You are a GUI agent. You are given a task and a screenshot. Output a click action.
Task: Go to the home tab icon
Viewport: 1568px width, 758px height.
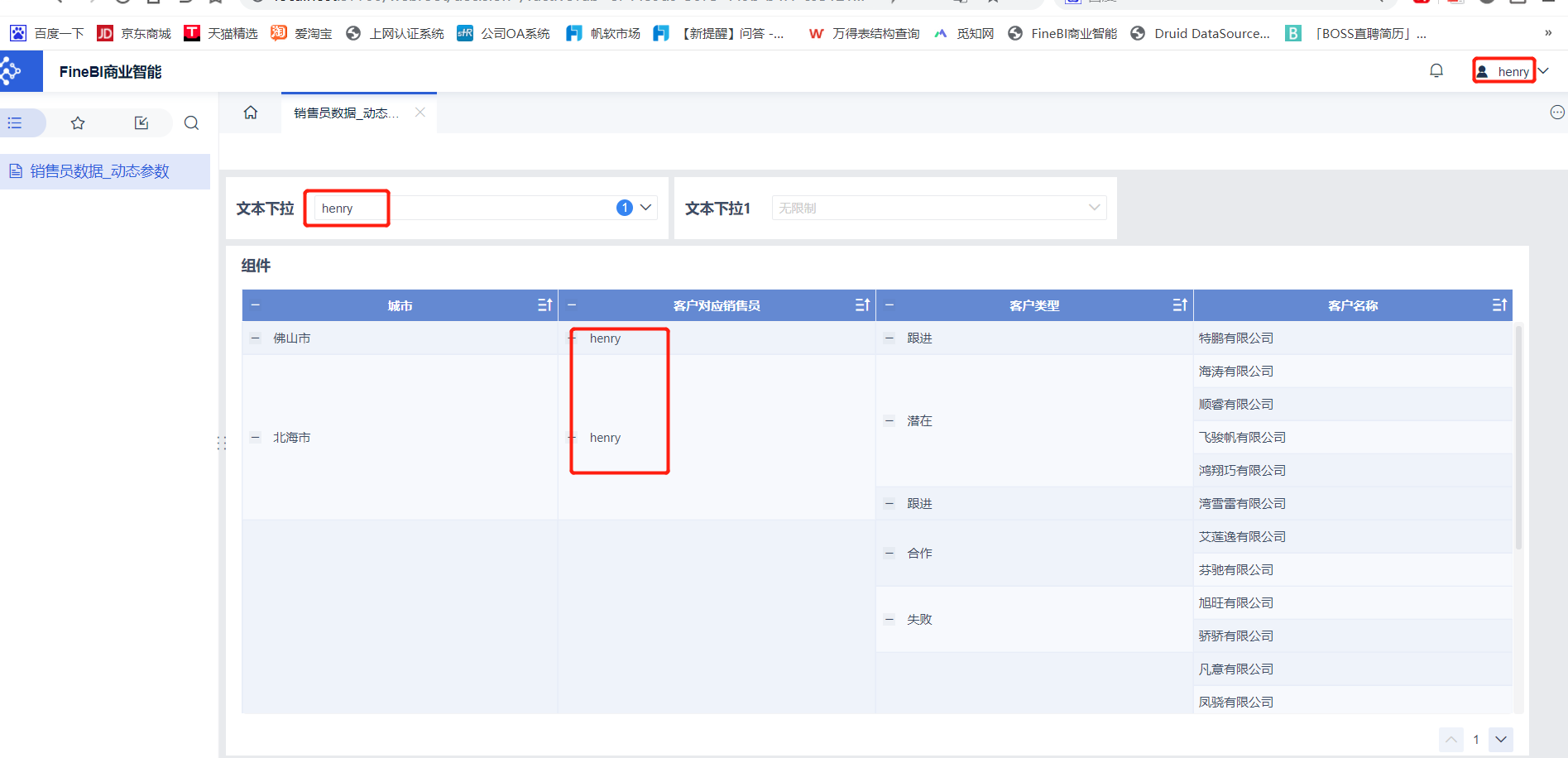251,113
